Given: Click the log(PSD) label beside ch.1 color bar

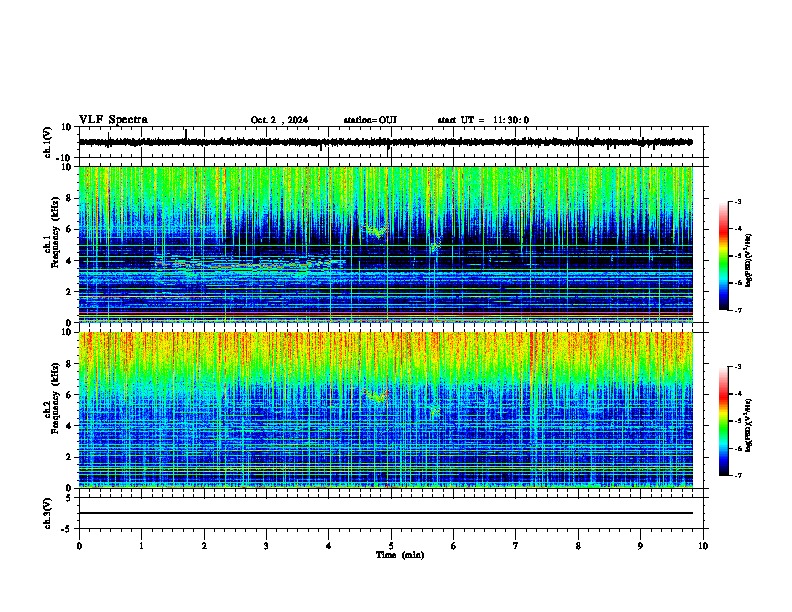Looking at the screenshot, I should 749,261.
